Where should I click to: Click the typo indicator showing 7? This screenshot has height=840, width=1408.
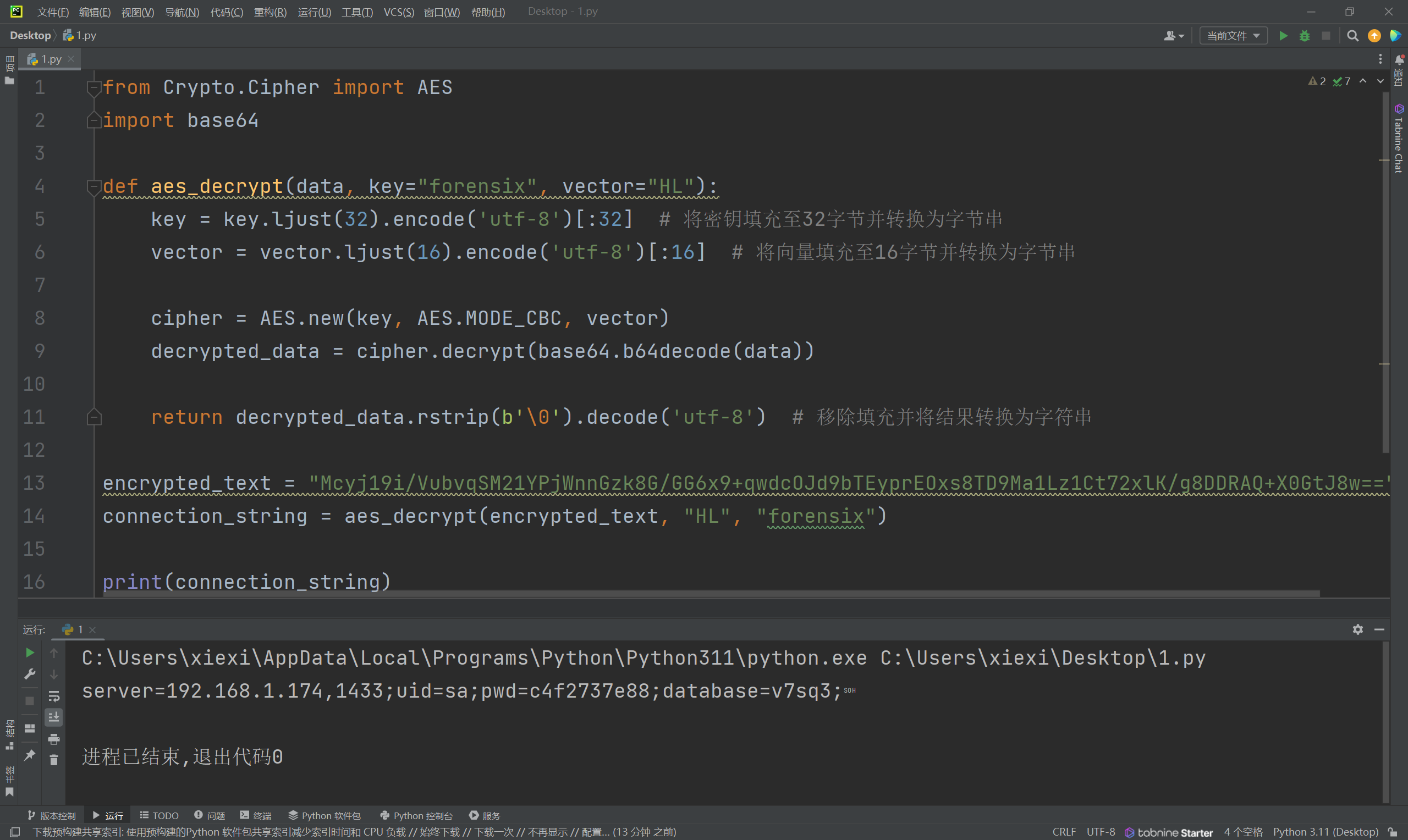coord(1342,81)
